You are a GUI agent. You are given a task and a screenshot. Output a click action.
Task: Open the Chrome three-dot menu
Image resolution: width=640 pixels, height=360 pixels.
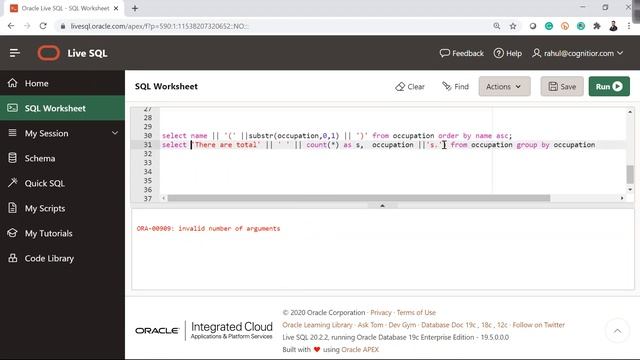pyautogui.click(x=629, y=26)
